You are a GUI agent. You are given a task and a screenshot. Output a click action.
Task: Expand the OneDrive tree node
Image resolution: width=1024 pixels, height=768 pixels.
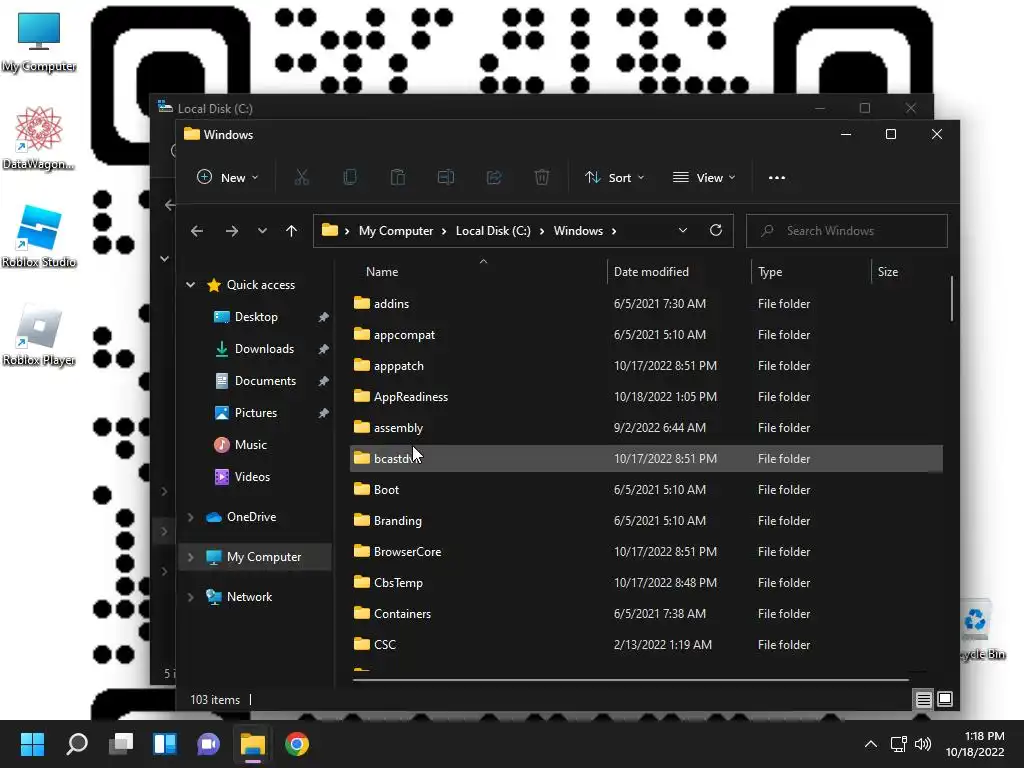pyautogui.click(x=191, y=517)
